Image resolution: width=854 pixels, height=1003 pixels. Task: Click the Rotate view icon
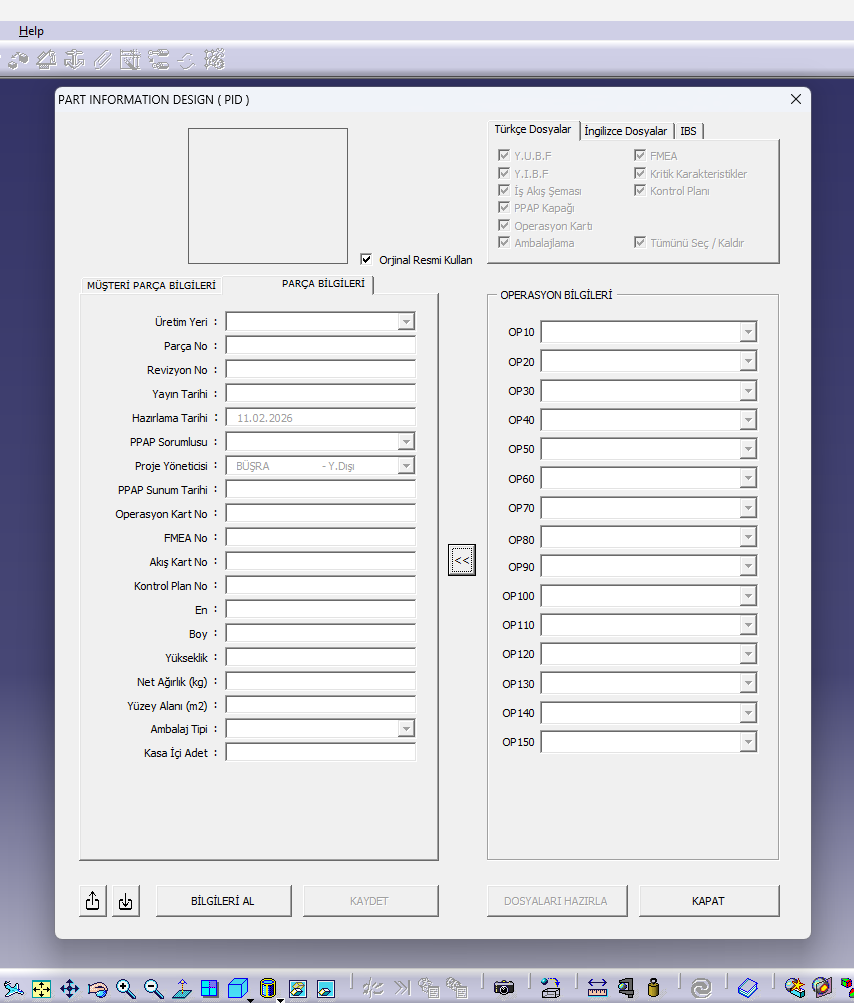(x=97, y=988)
